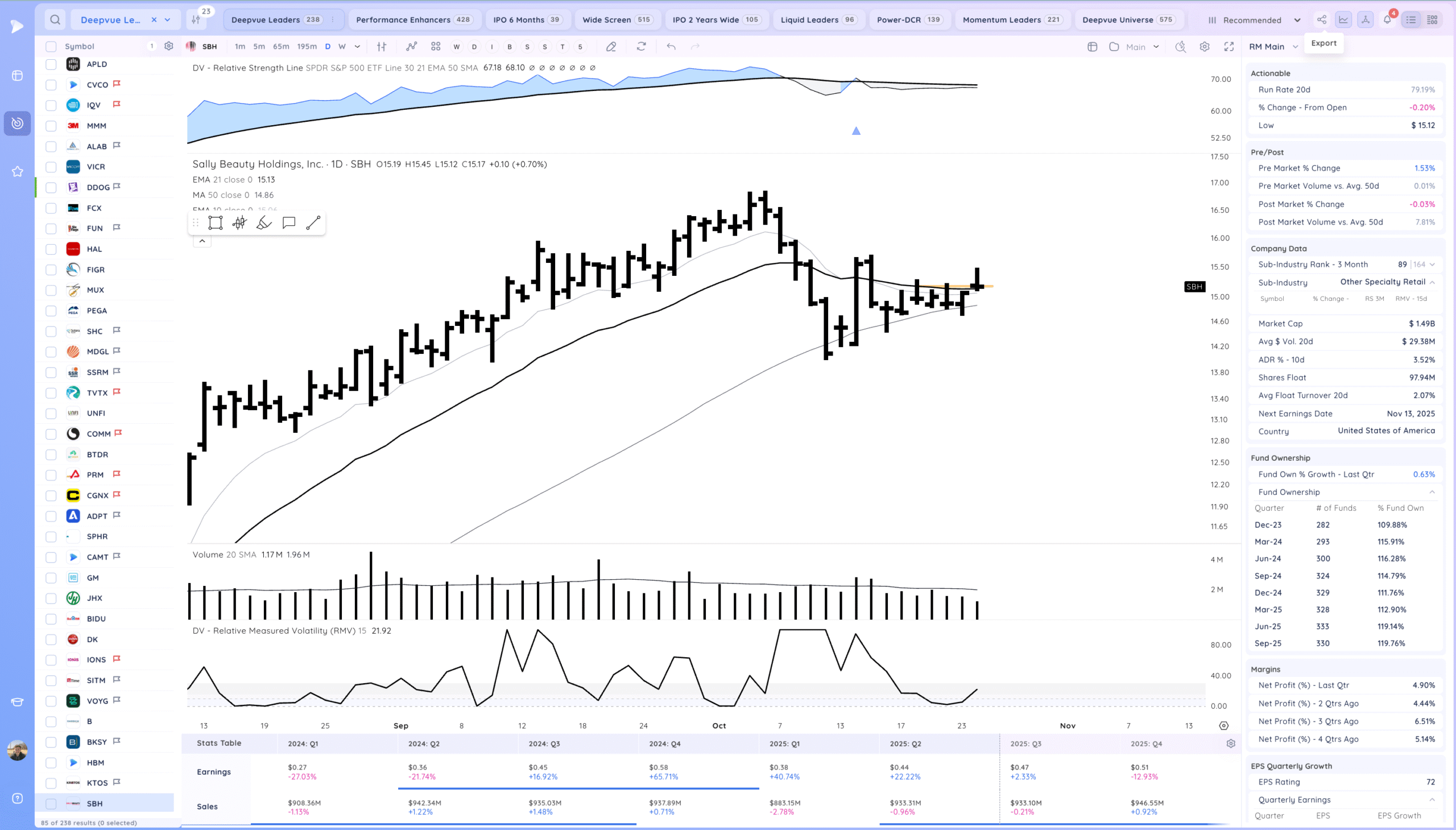Viewport: 1456px width, 830px height.
Task: Select the rectangle drawing tool
Action: [215, 223]
